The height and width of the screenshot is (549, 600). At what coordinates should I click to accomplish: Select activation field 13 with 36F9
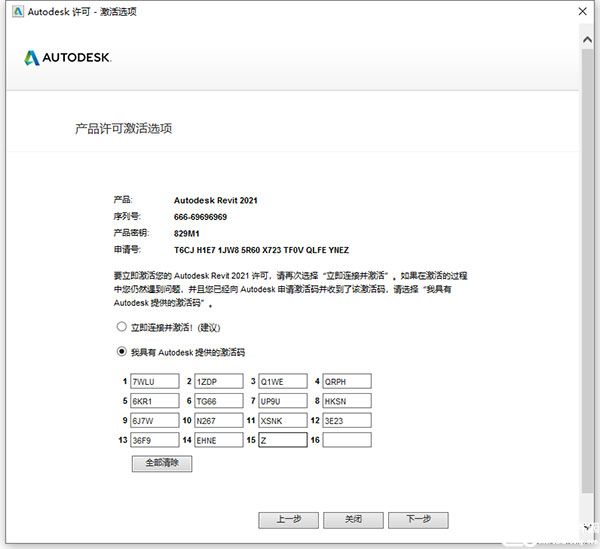(154, 440)
